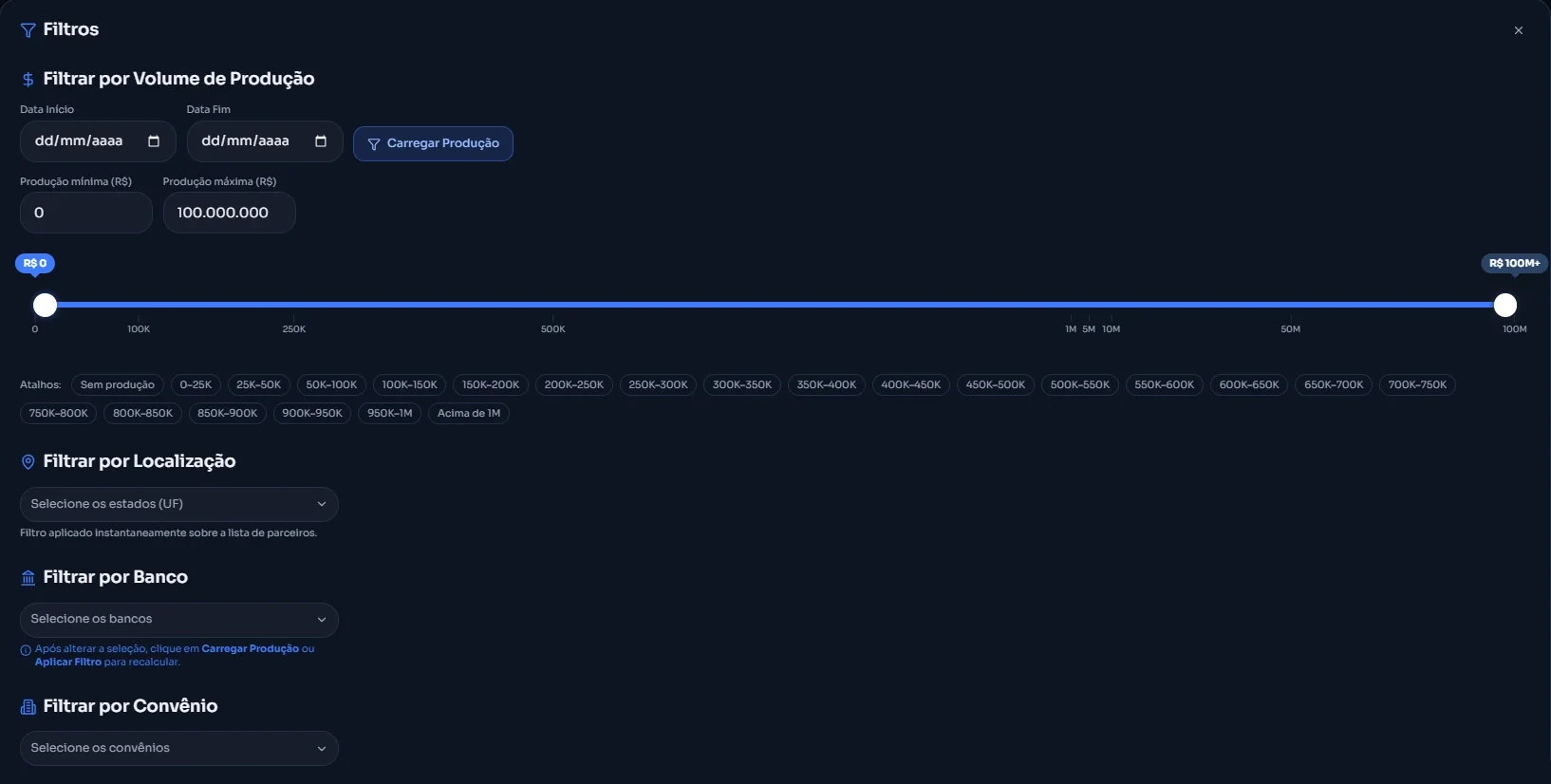Select the 25K-50K shortcut chip
This screenshot has height=784, width=1551.
click(x=258, y=384)
